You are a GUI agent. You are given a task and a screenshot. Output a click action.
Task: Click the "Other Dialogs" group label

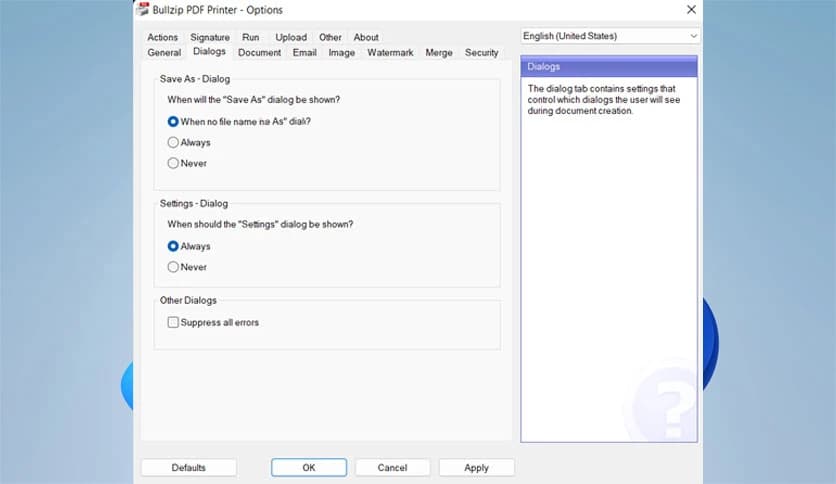[188, 301]
